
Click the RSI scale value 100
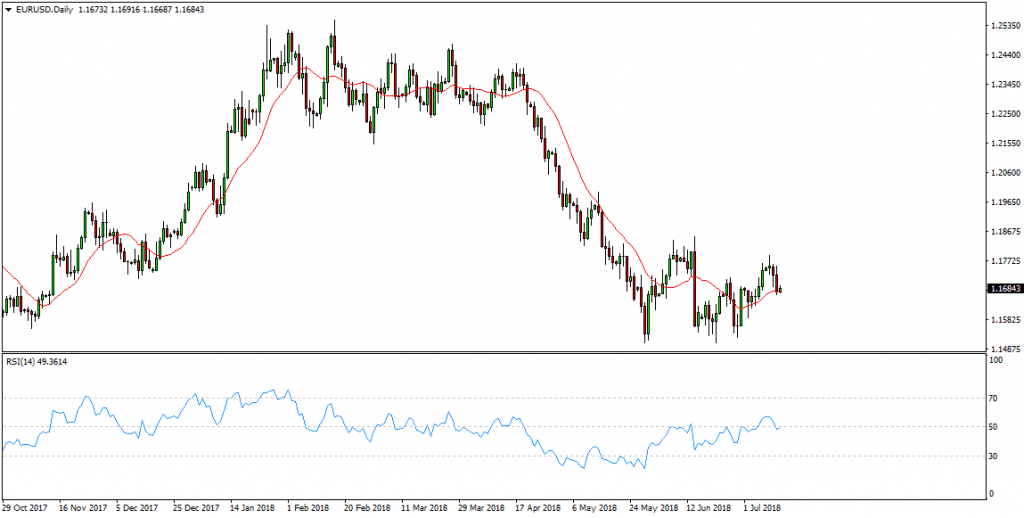click(997, 360)
